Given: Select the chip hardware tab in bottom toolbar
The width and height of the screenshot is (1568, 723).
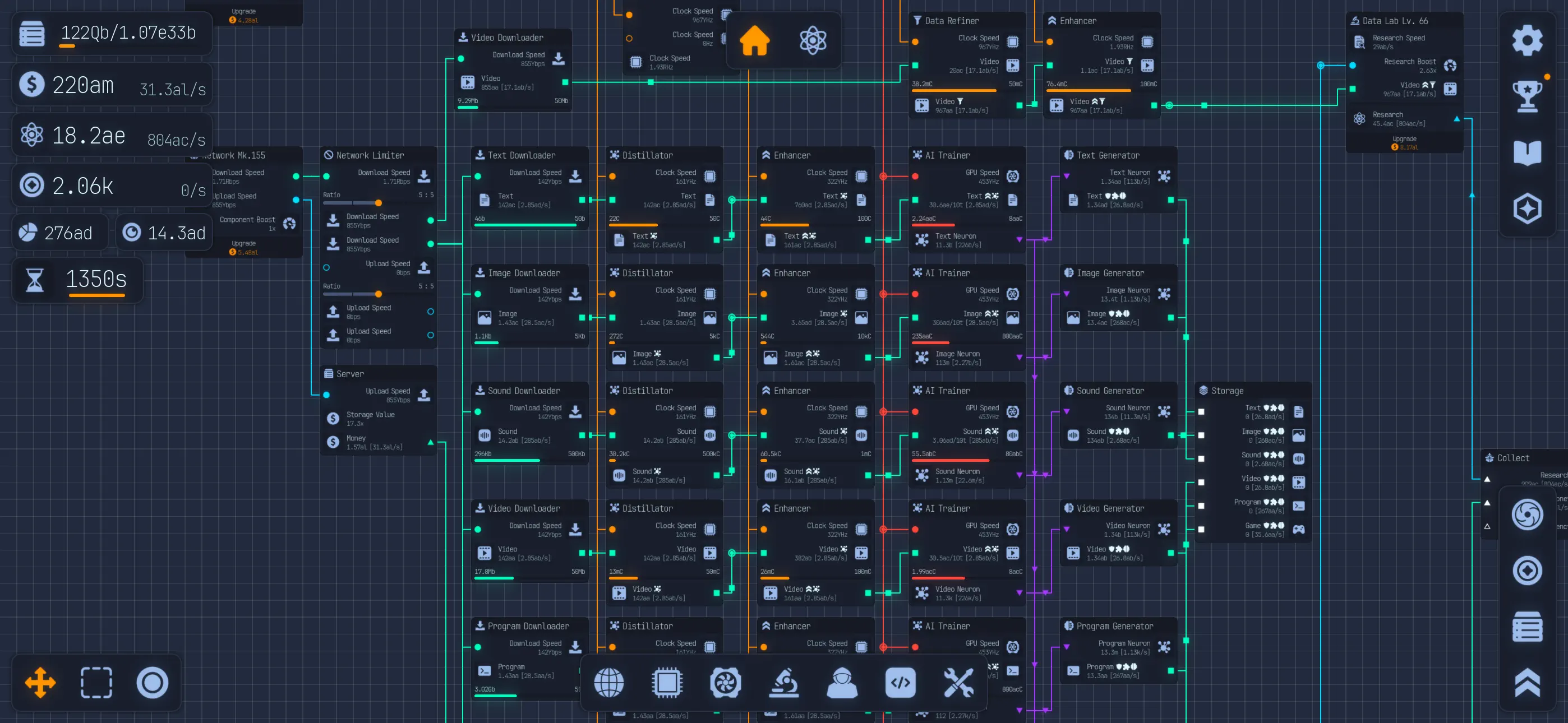Looking at the screenshot, I should (x=667, y=683).
